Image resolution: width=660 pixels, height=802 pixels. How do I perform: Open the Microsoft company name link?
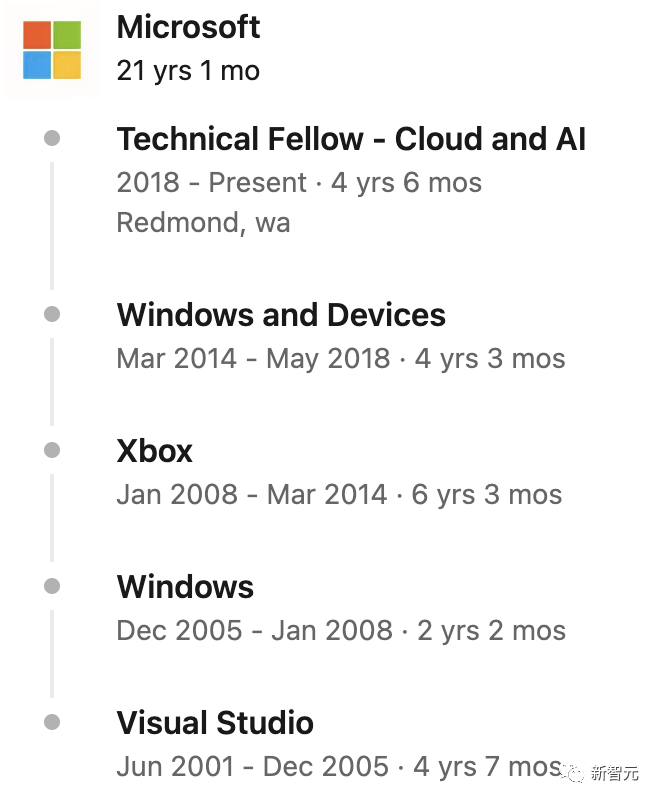[x=188, y=27]
